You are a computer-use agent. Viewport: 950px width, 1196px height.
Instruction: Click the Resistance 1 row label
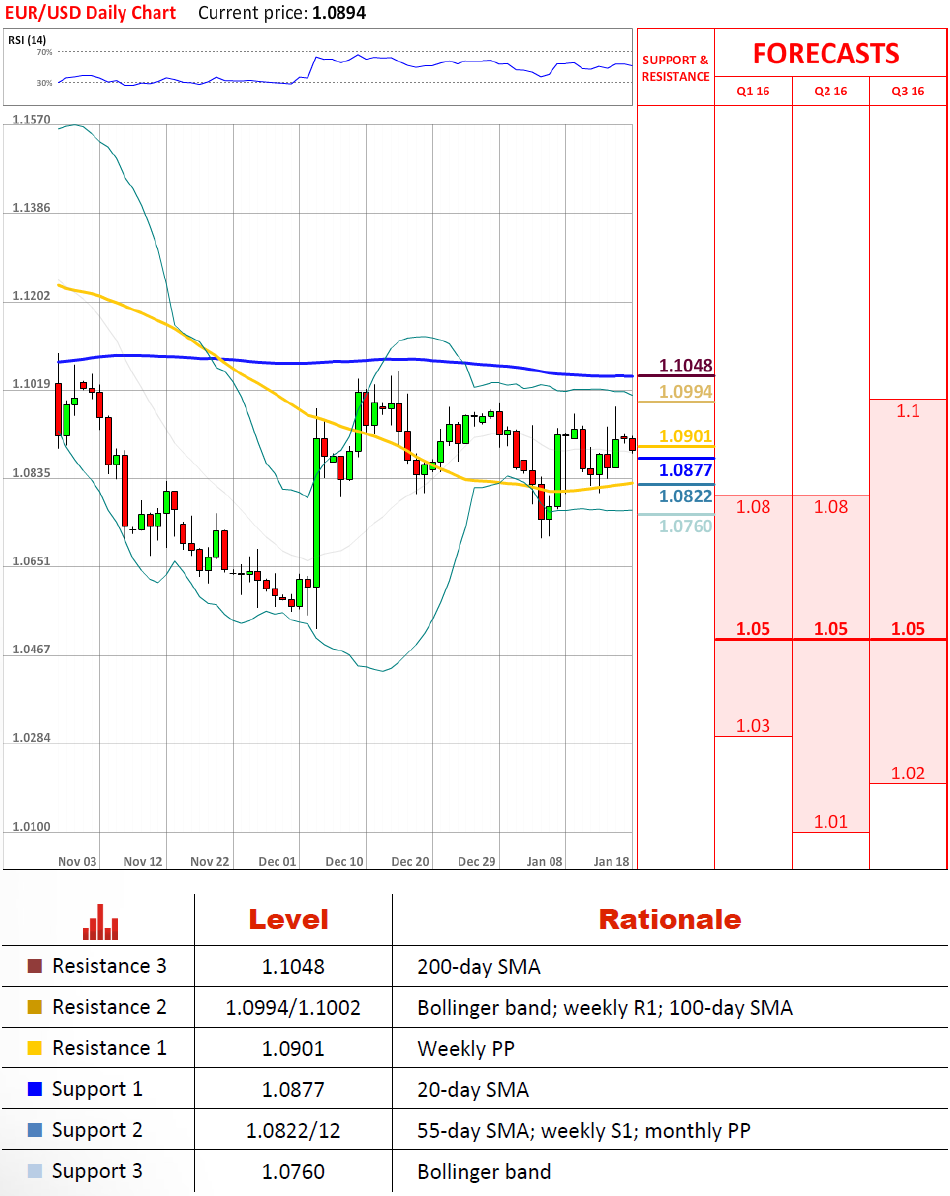pyautogui.click(x=109, y=1049)
